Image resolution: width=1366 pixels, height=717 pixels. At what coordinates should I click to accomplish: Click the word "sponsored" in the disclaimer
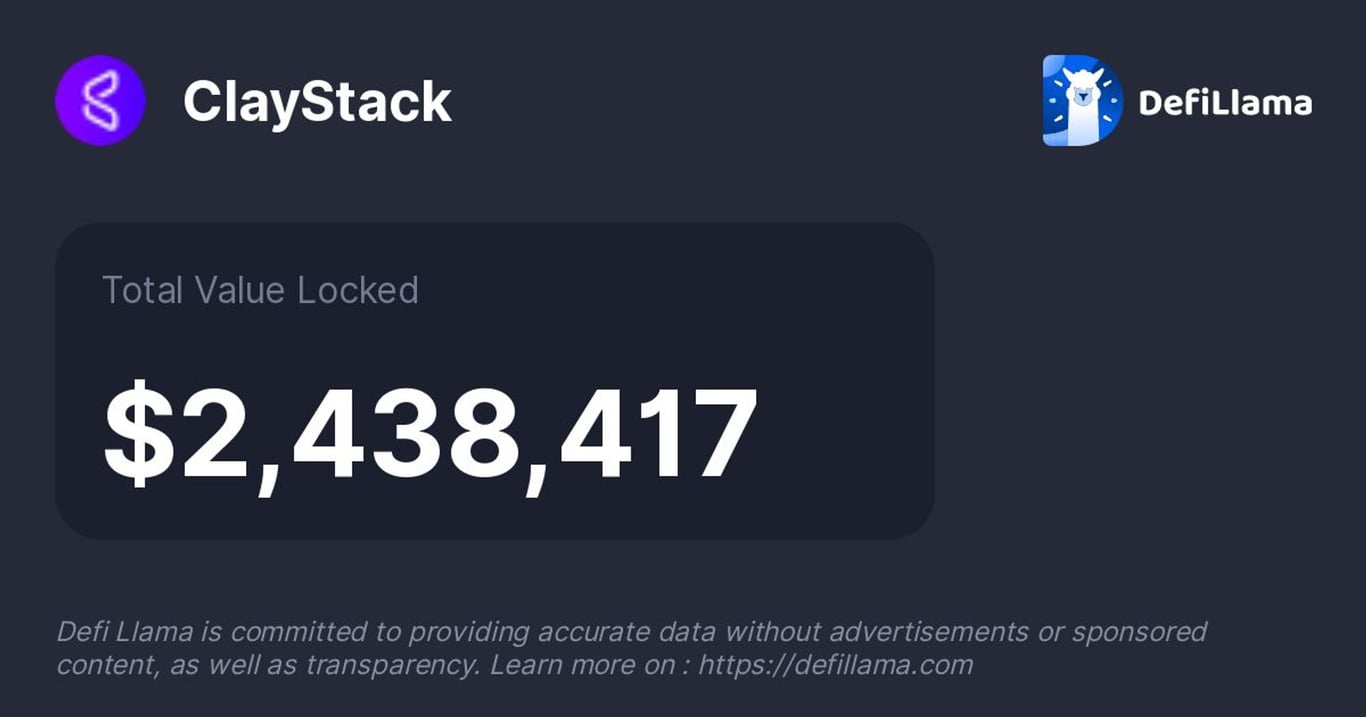pos(1139,632)
